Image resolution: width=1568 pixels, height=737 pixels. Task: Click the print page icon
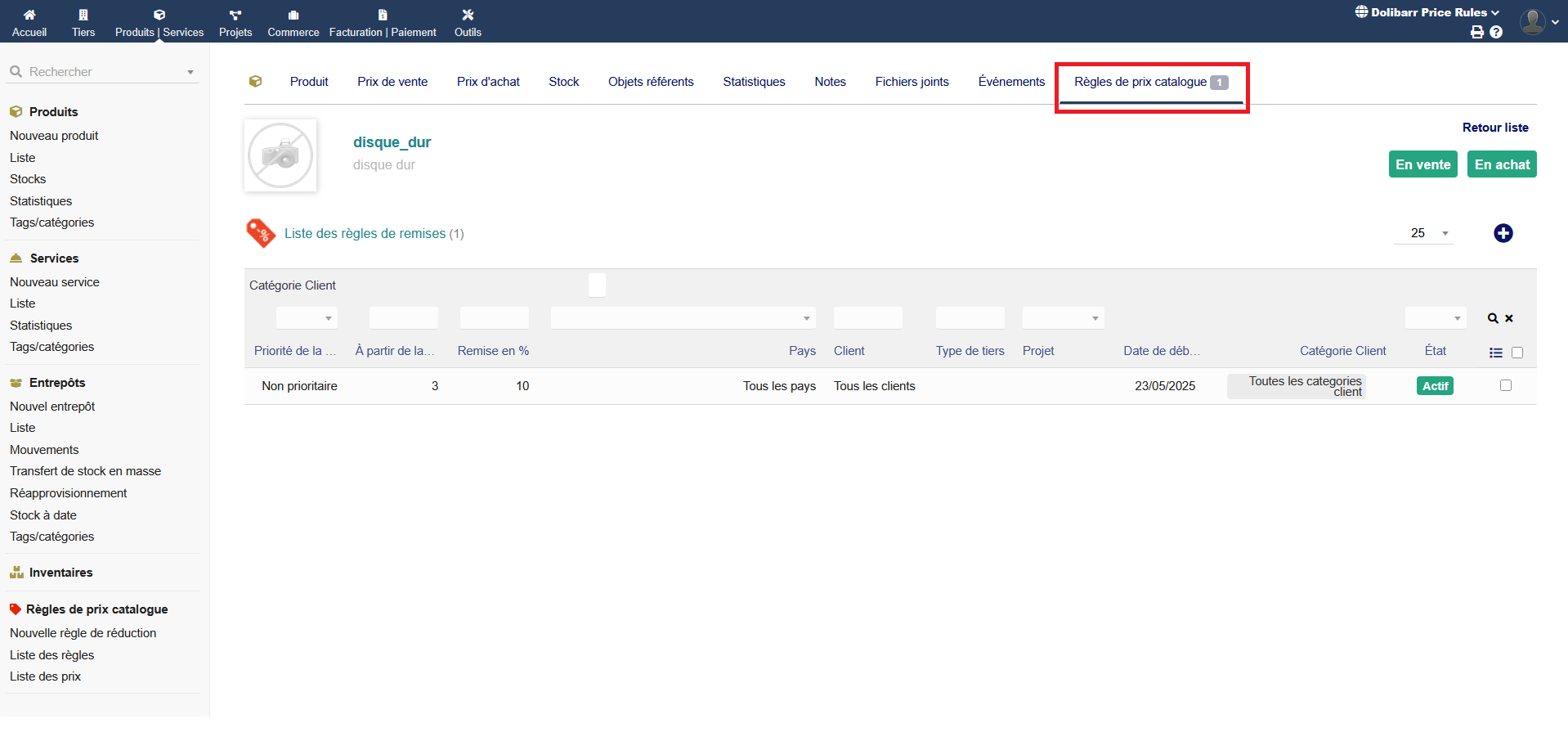pyautogui.click(x=1476, y=32)
